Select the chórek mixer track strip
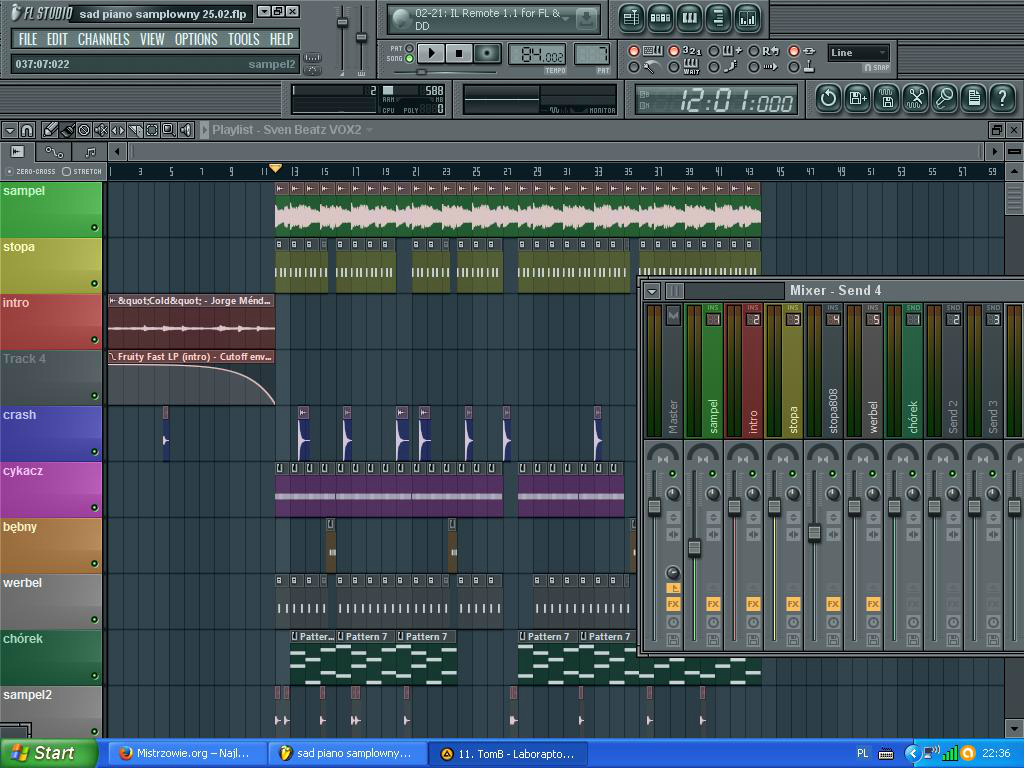1024x768 pixels. [x=904, y=370]
